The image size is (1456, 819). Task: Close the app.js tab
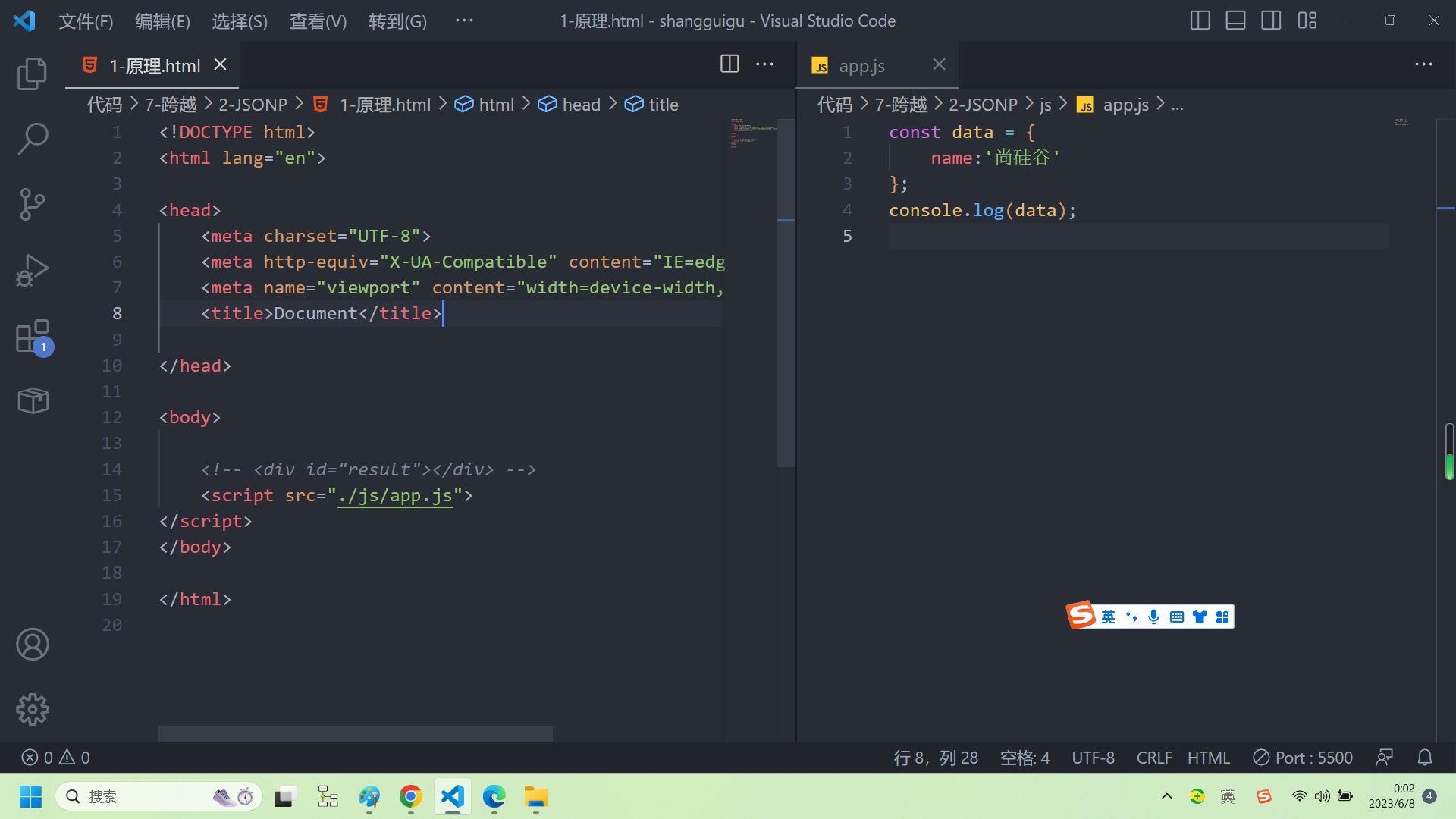pos(939,64)
